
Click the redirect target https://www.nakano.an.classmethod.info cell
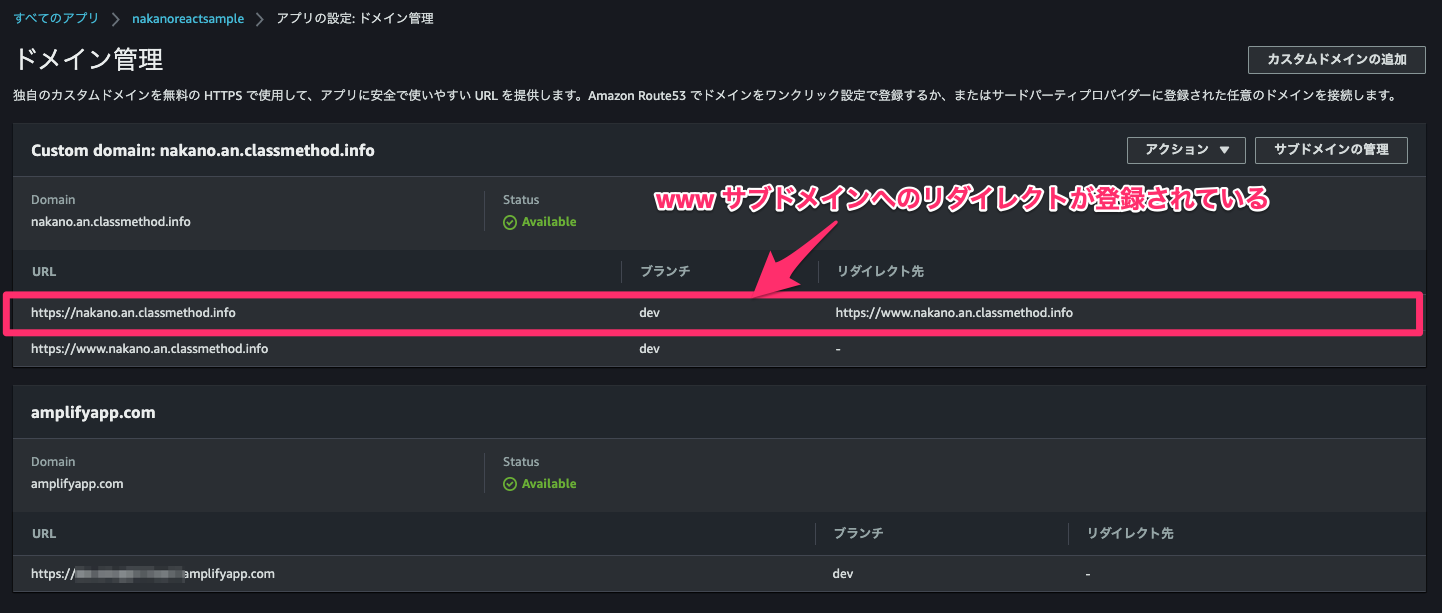[x=954, y=313]
